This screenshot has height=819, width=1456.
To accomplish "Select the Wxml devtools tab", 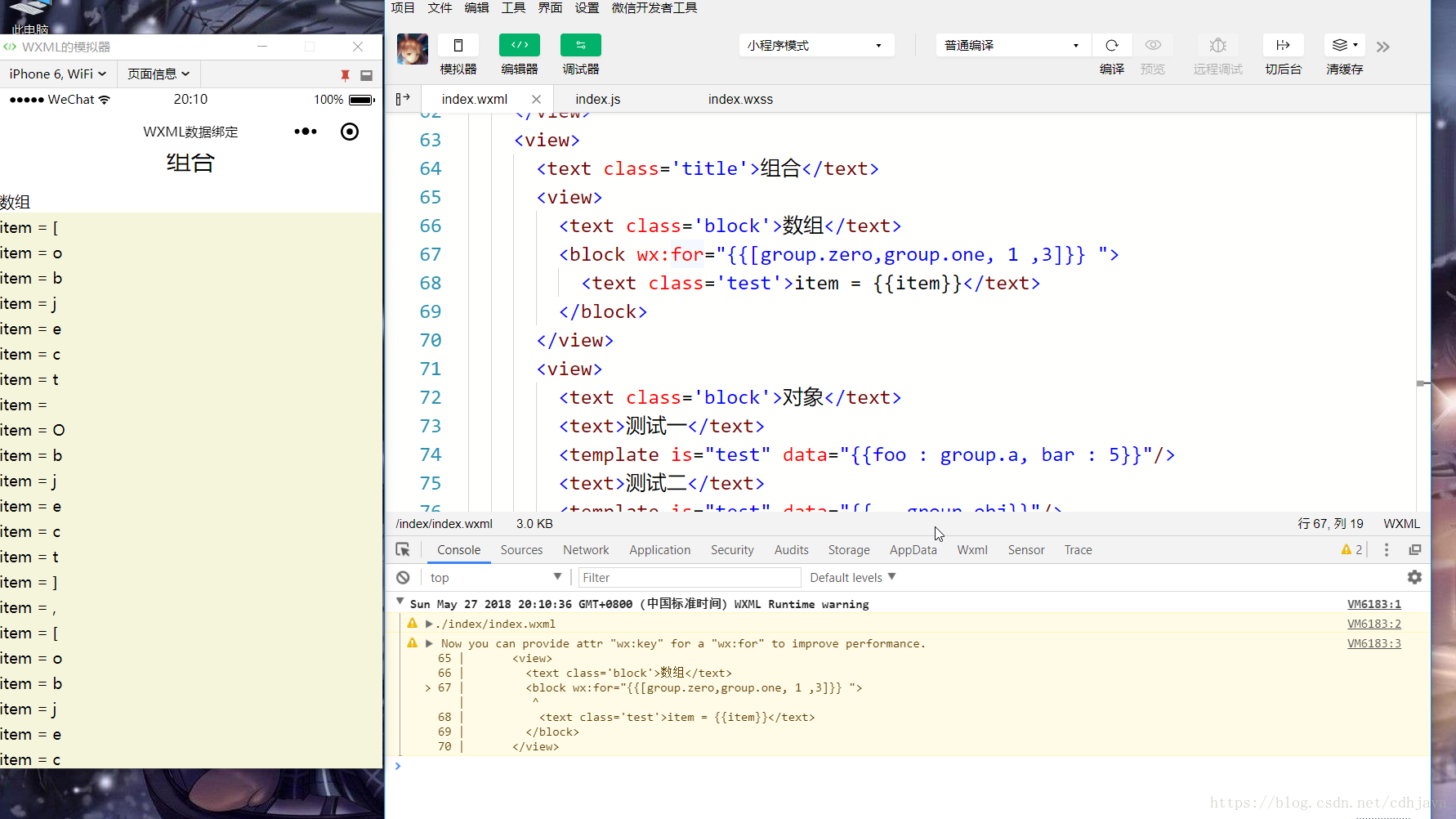I will click(x=972, y=550).
